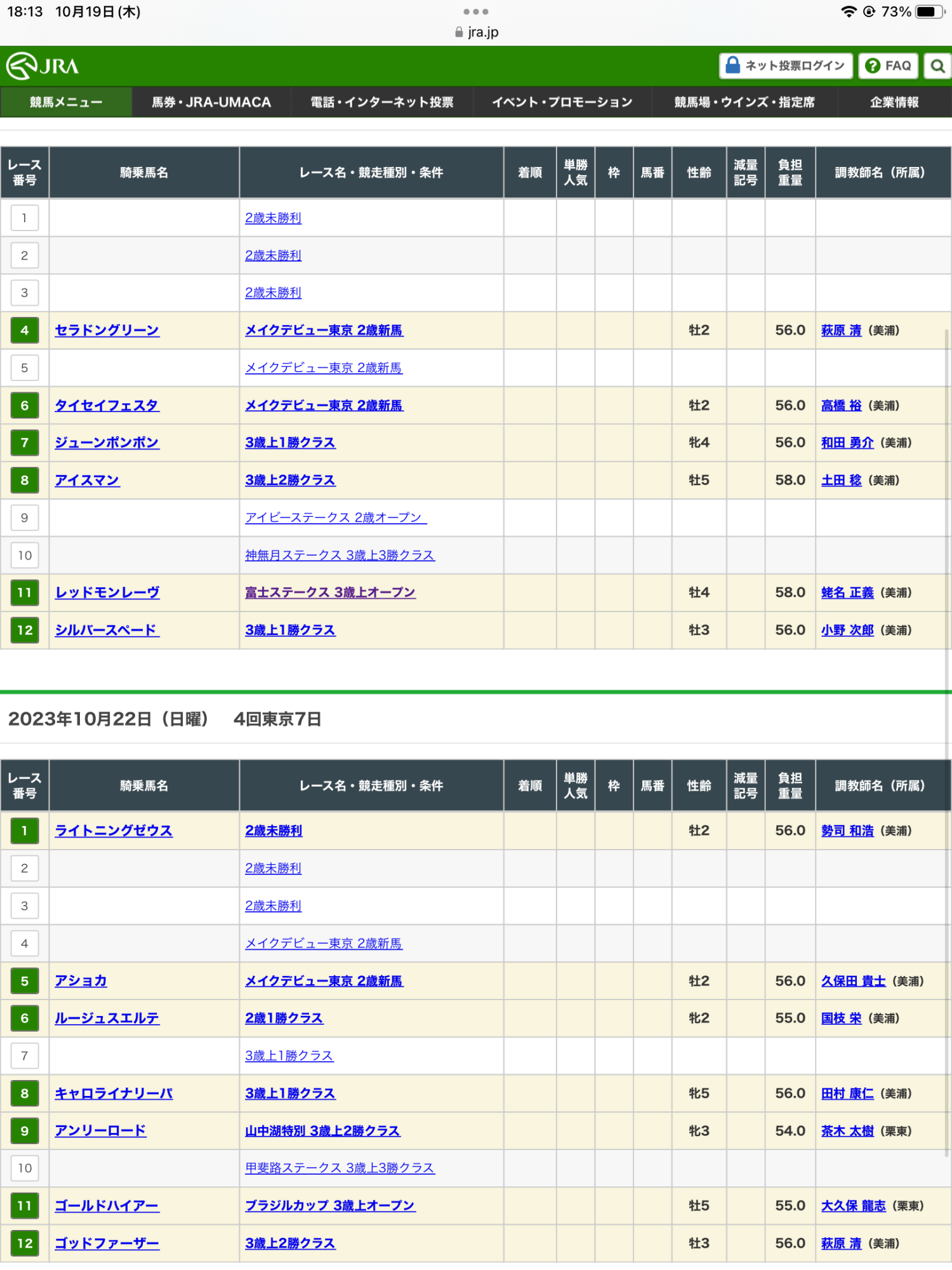Open horse アイスマン link
This screenshot has width=952, height=1270.
[88, 480]
